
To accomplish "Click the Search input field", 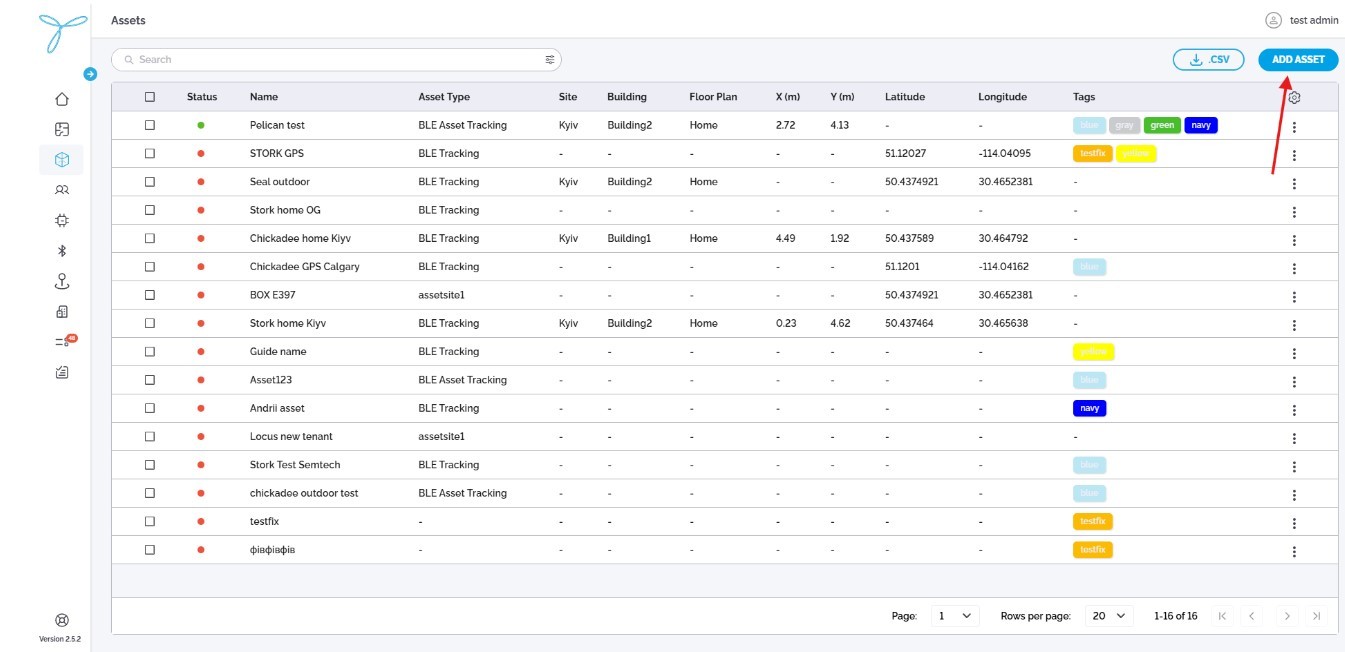I will point(336,60).
